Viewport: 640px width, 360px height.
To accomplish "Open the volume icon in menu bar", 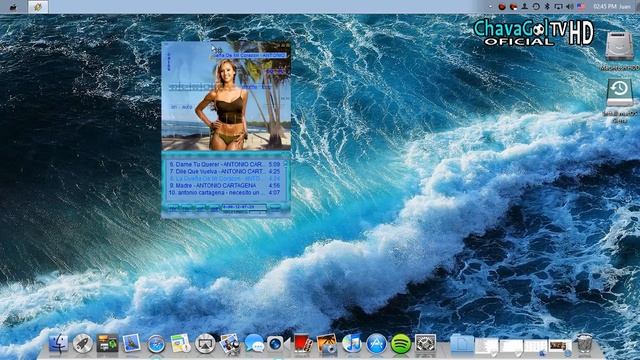I will tap(569, 7).
